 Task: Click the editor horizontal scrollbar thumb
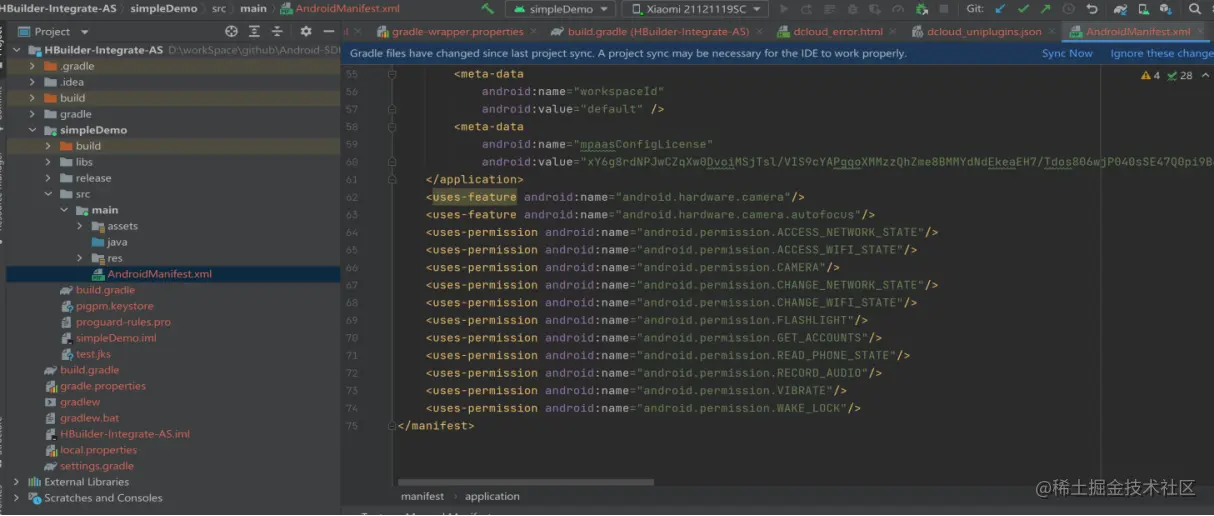coord(525,482)
